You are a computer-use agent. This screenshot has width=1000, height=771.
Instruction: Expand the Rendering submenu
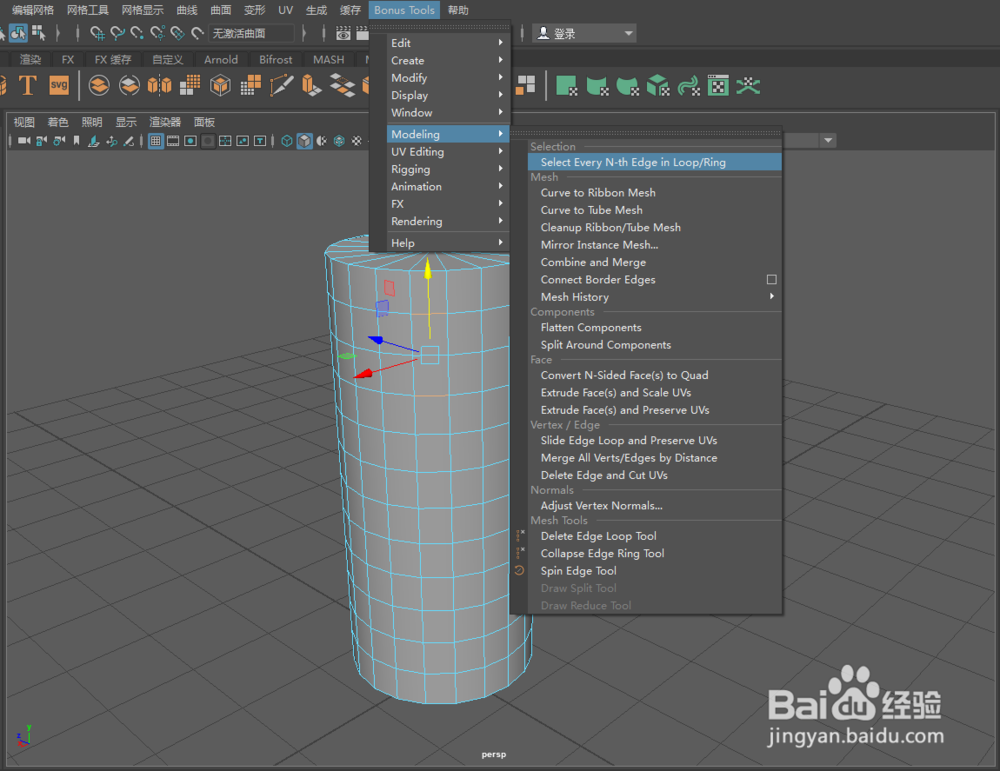448,221
